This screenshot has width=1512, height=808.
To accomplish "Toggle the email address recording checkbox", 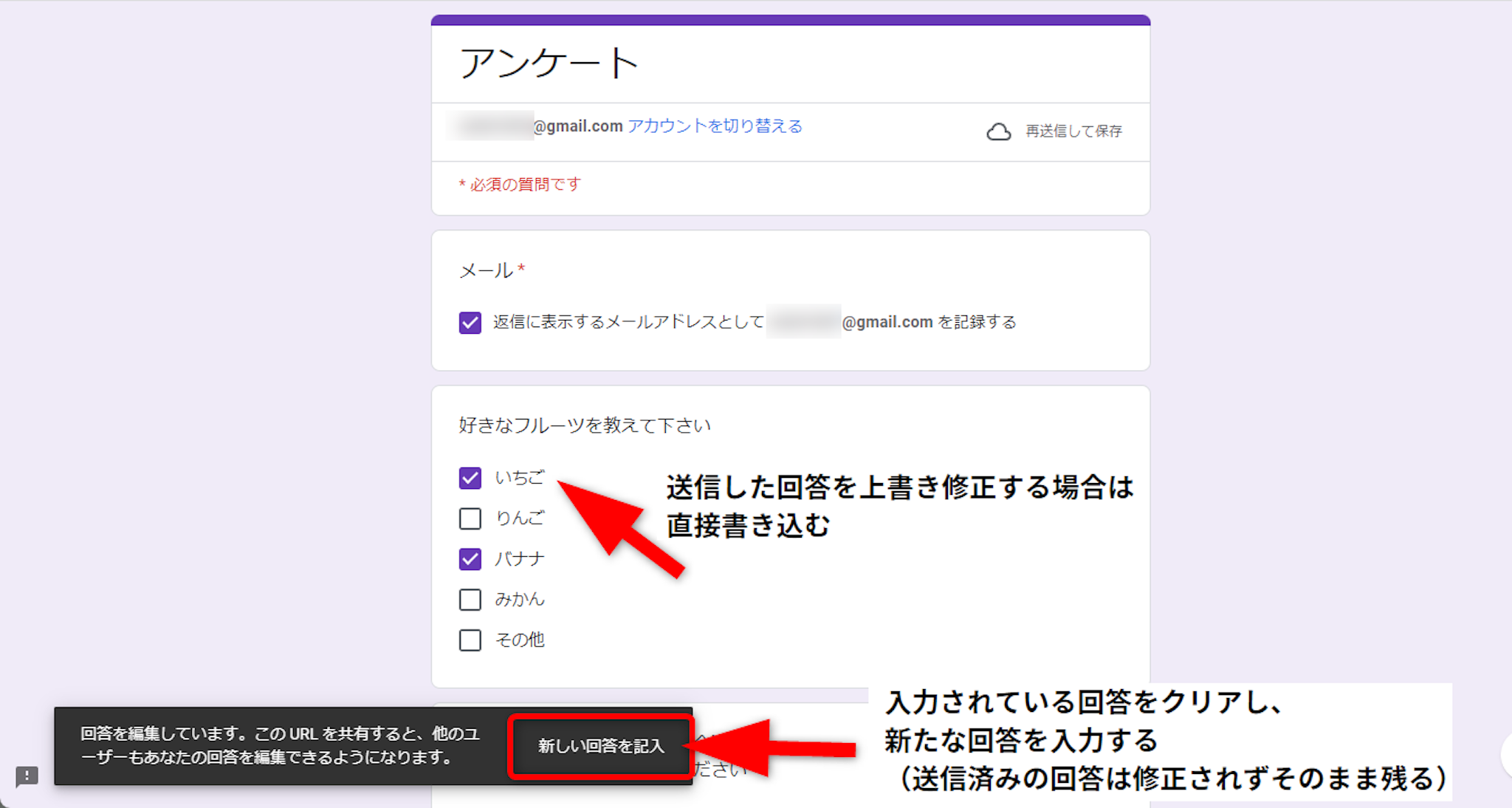I will tap(470, 323).
